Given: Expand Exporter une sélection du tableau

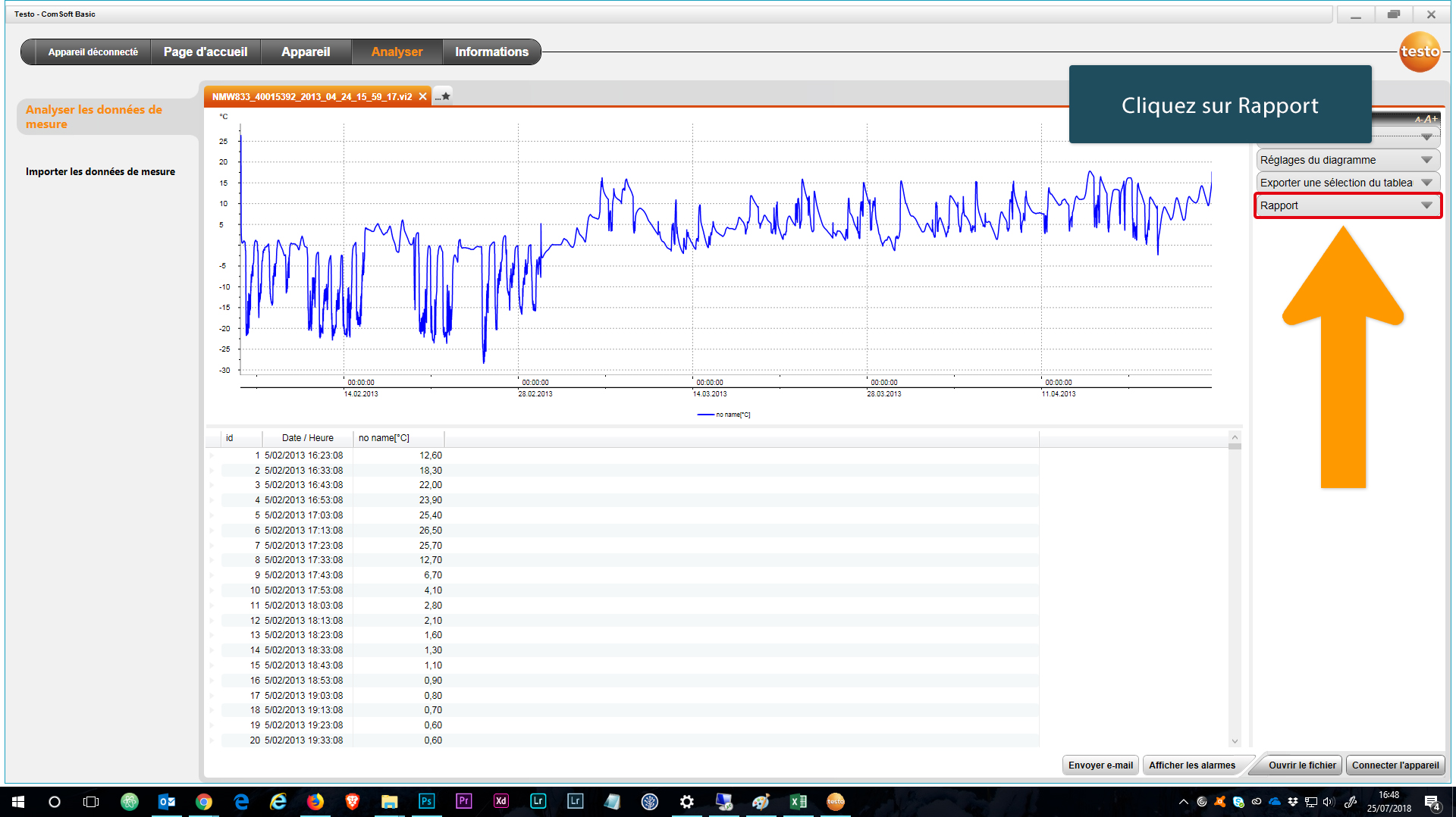Looking at the screenshot, I should click(1348, 183).
